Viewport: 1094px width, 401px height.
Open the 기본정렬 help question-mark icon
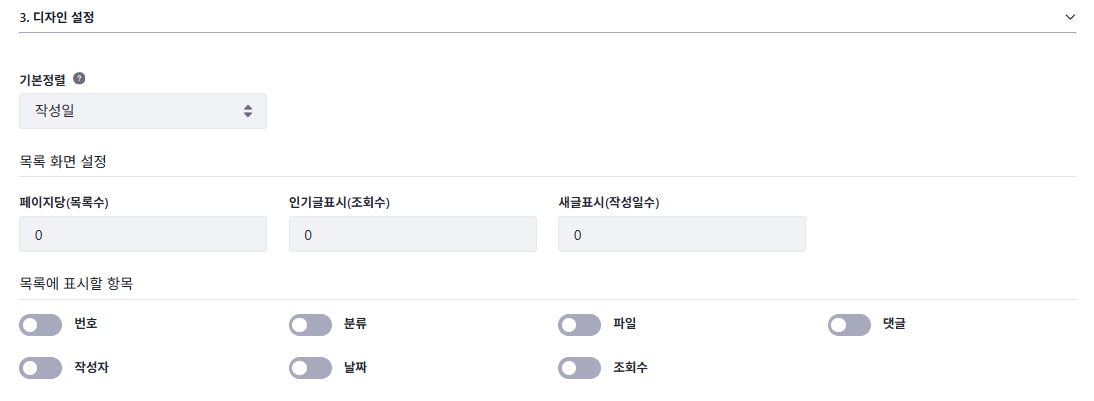(x=79, y=78)
